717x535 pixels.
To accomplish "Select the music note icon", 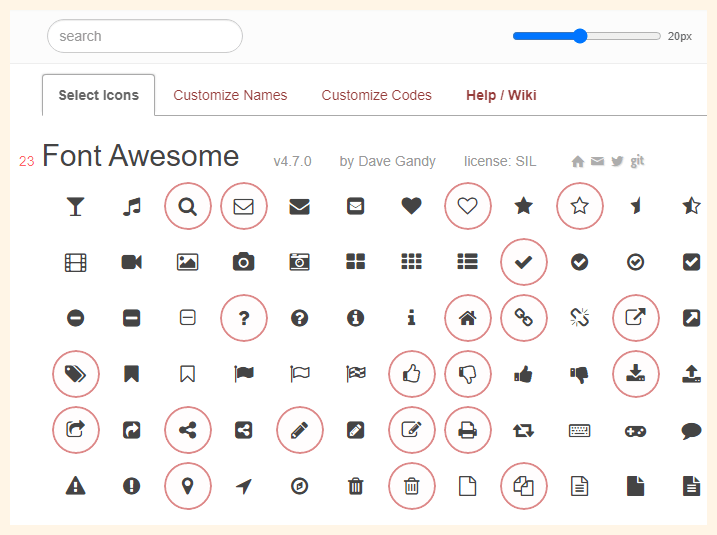I will click(132, 206).
